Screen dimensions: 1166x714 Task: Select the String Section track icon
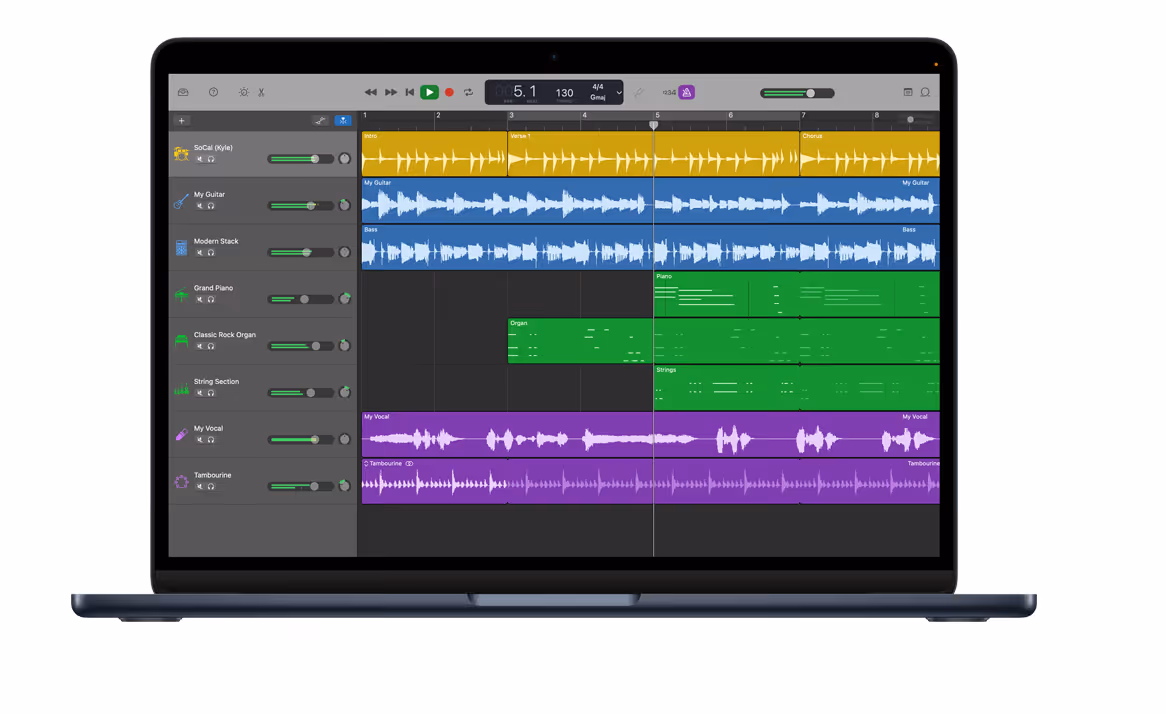click(x=181, y=388)
